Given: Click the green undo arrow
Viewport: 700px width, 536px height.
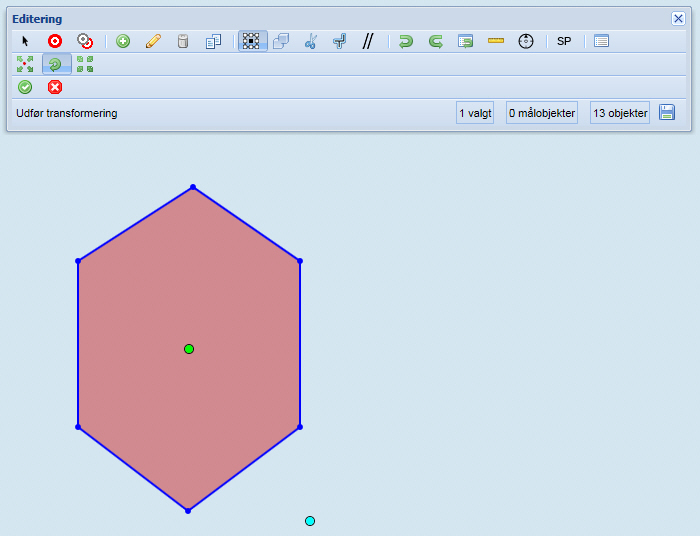Looking at the screenshot, I should pos(406,42).
